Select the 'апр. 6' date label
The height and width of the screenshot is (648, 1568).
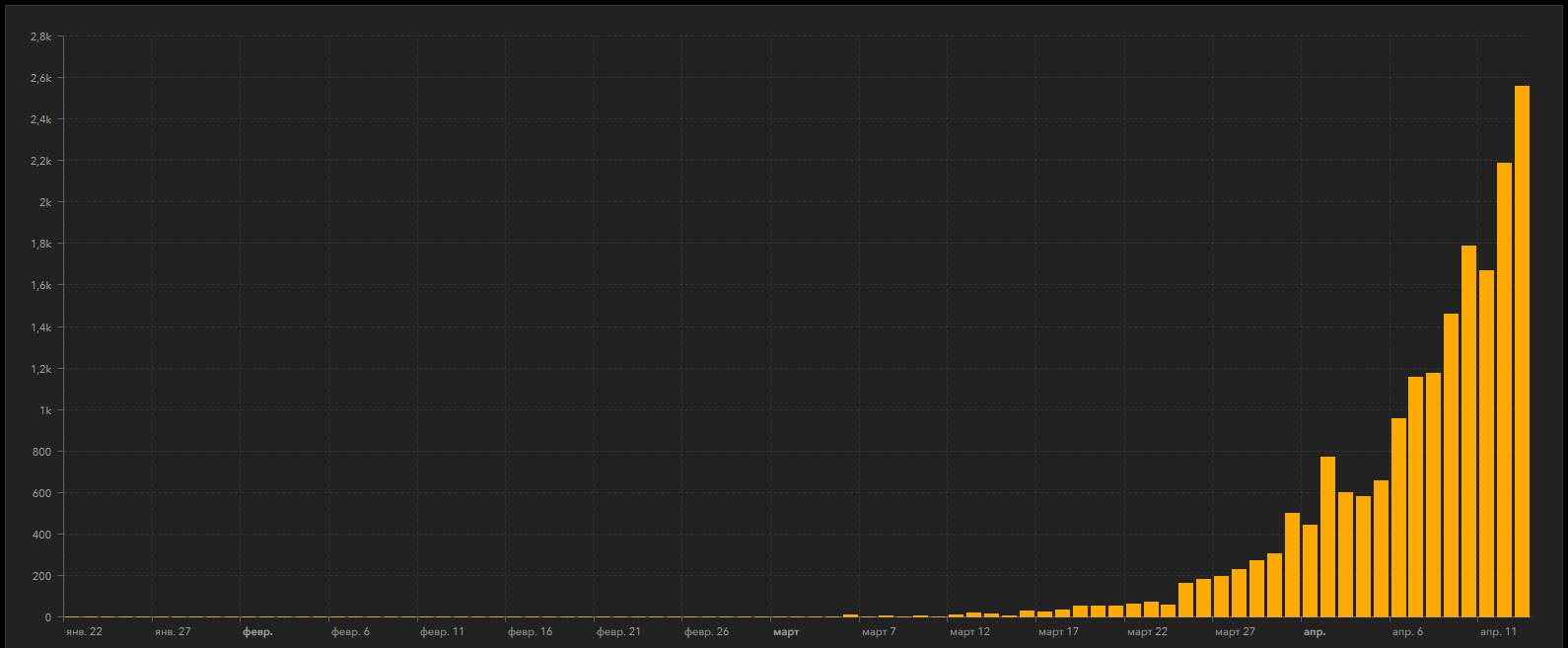(x=1407, y=632)
